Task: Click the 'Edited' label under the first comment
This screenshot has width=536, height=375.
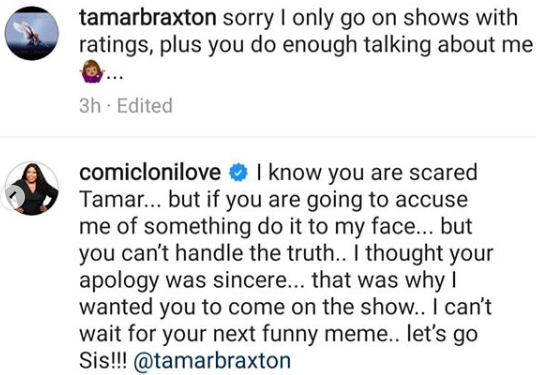Action: click(145, 106)
